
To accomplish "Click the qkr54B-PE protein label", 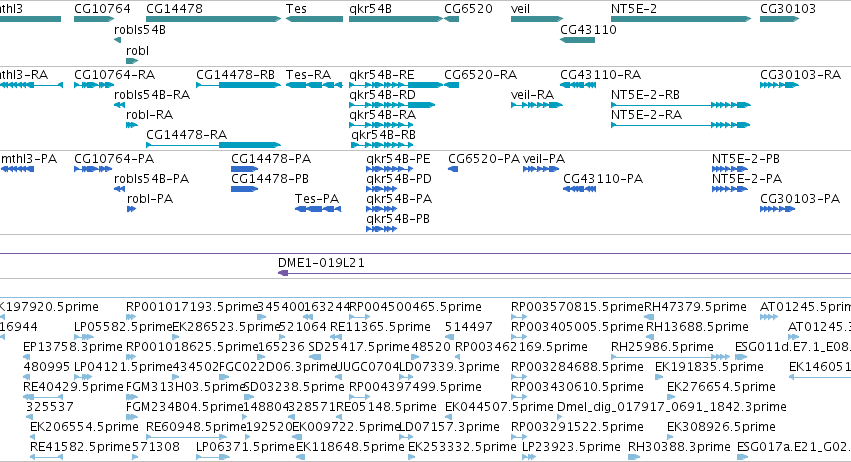I will pos(398,159).
